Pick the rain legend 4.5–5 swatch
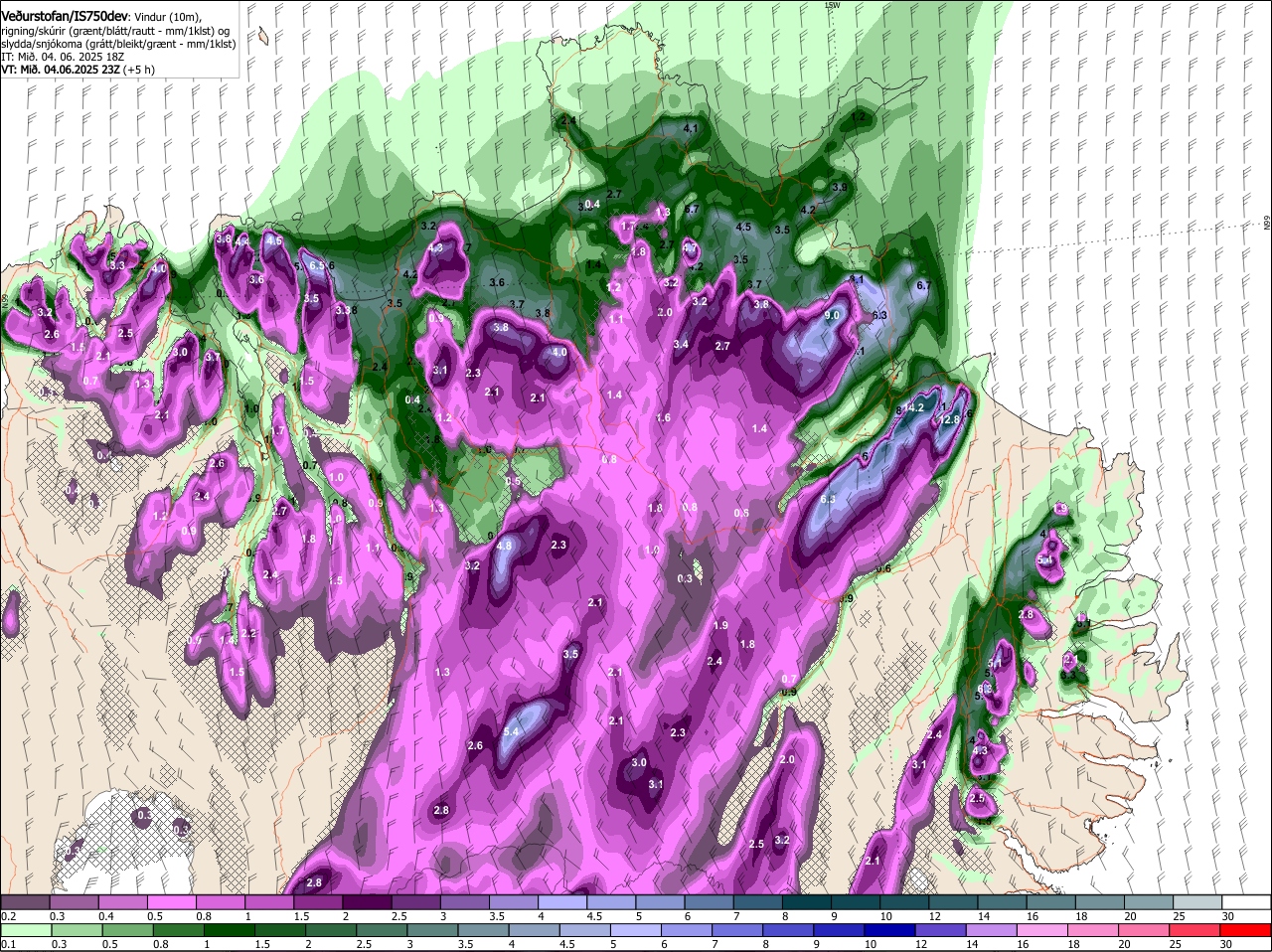 click(x=585, y=930)
